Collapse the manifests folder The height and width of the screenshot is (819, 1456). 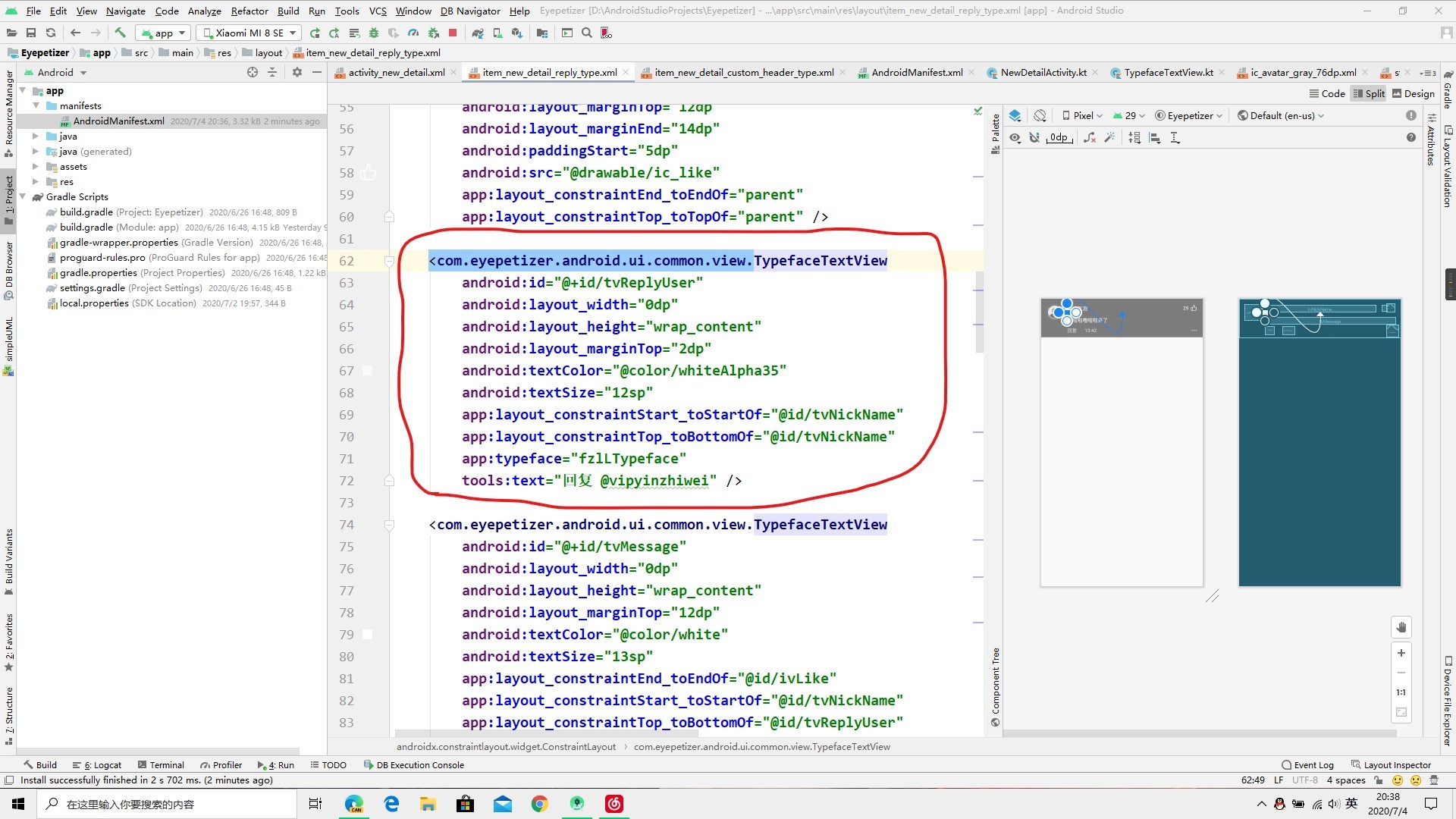coord(36,106)
